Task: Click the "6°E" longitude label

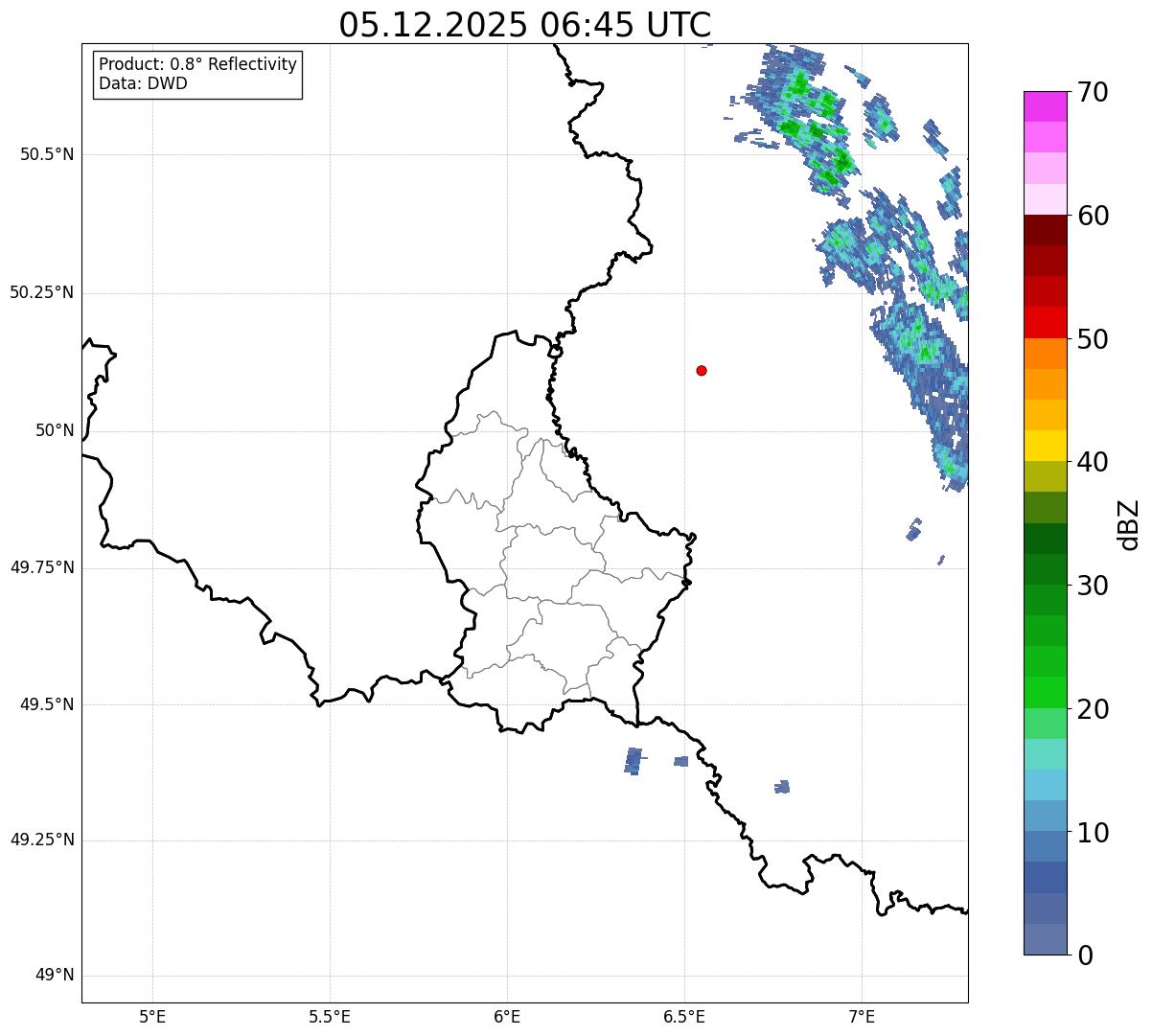Action: 507,1016
